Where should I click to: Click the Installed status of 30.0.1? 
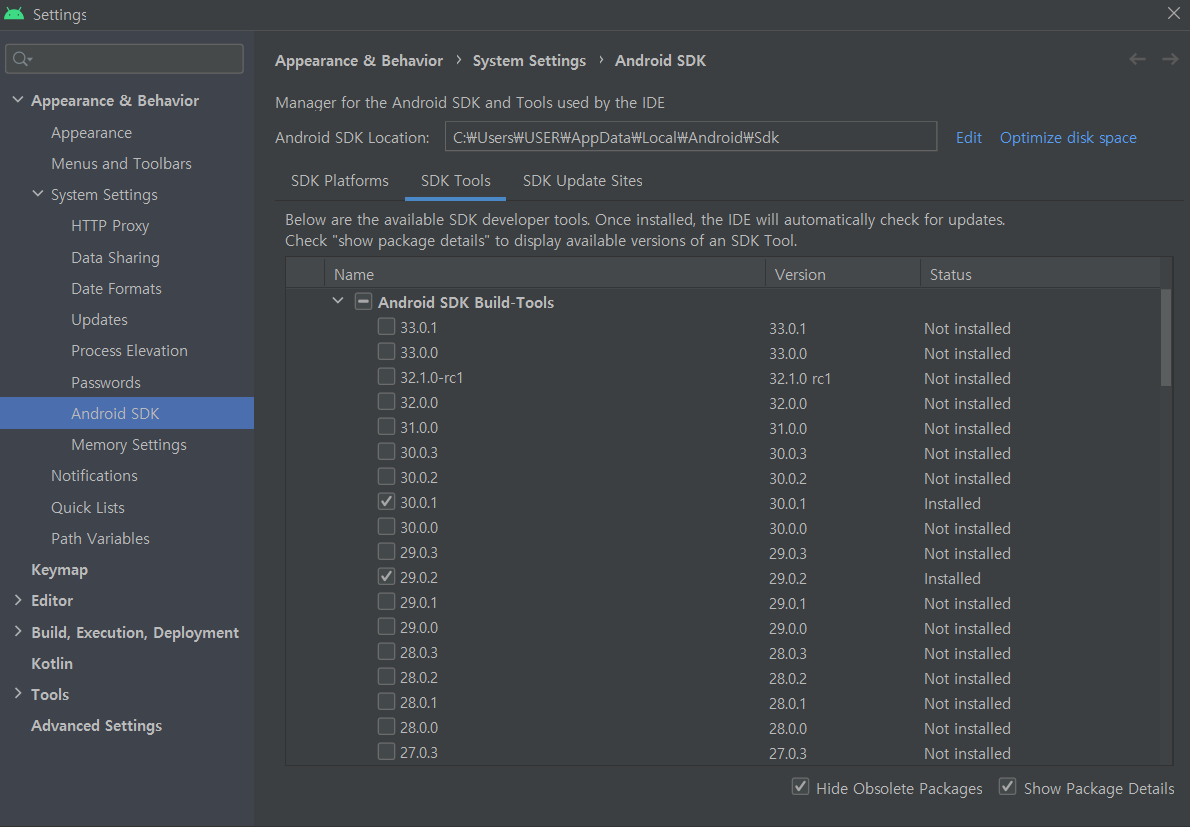pos(952,503)
